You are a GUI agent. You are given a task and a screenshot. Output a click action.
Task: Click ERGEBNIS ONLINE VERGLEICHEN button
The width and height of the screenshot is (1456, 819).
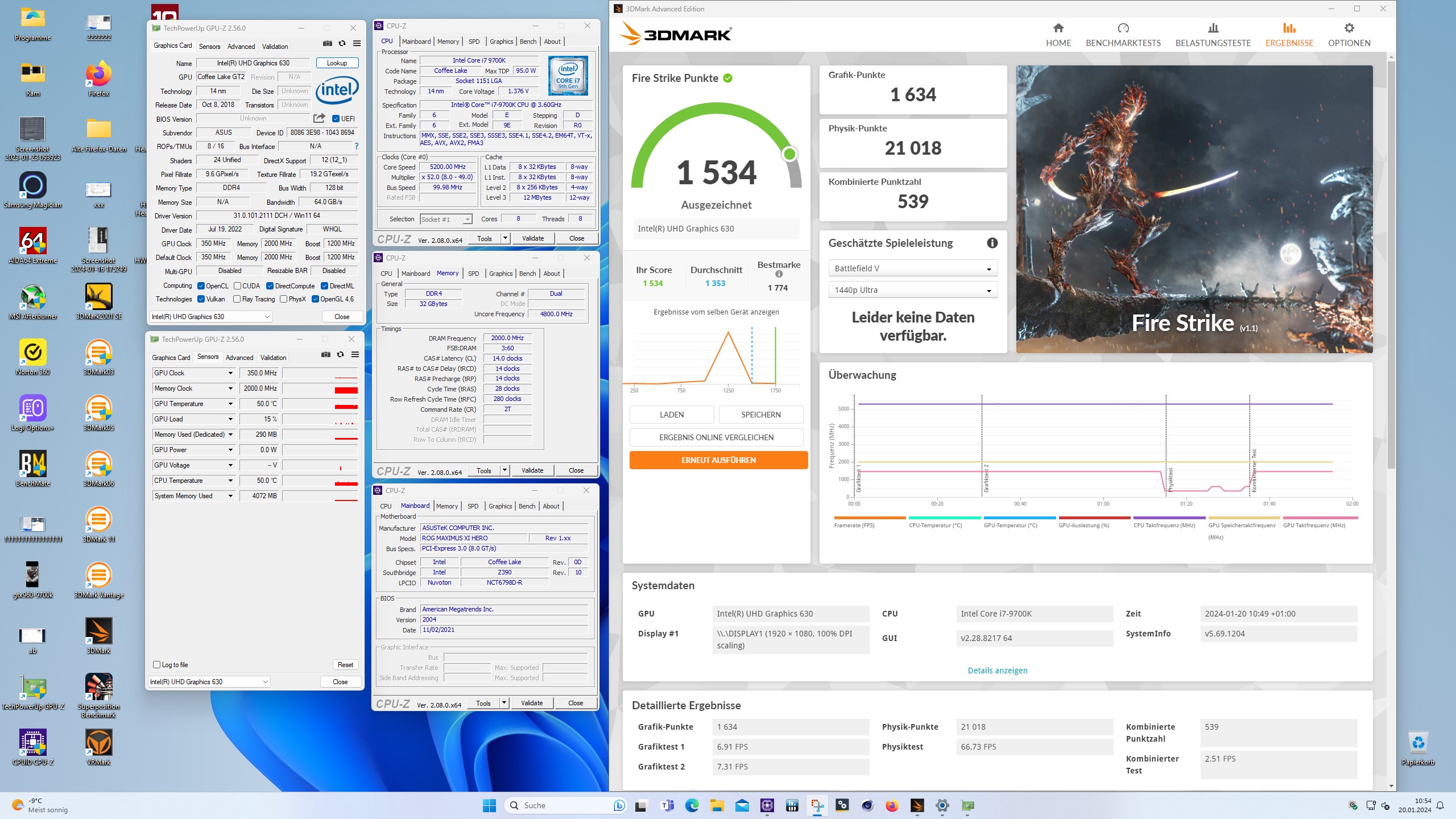click(x=716, y=437)
